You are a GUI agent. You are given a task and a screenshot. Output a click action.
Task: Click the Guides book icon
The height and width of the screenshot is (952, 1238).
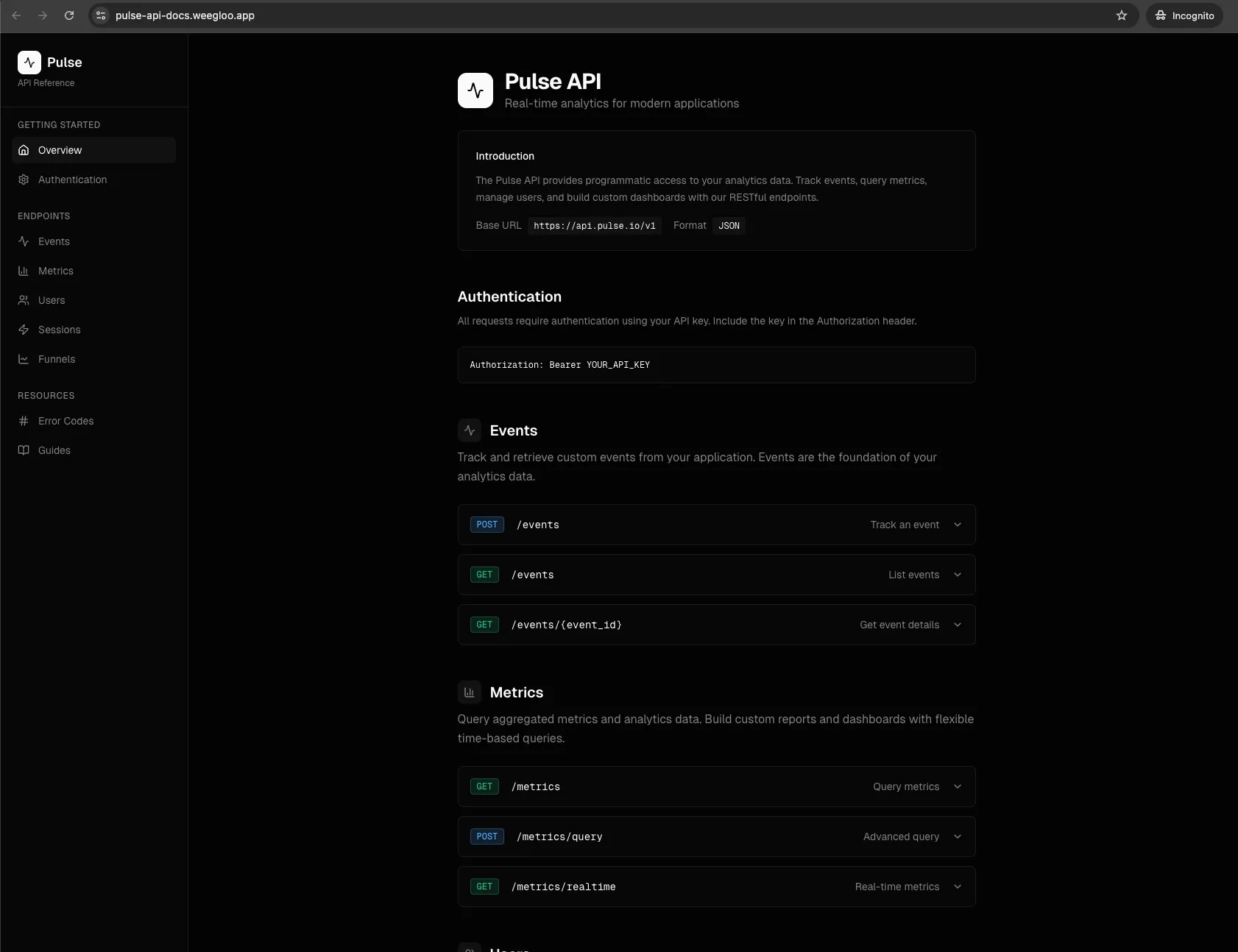pyautogui.click(x=24, y=450)
